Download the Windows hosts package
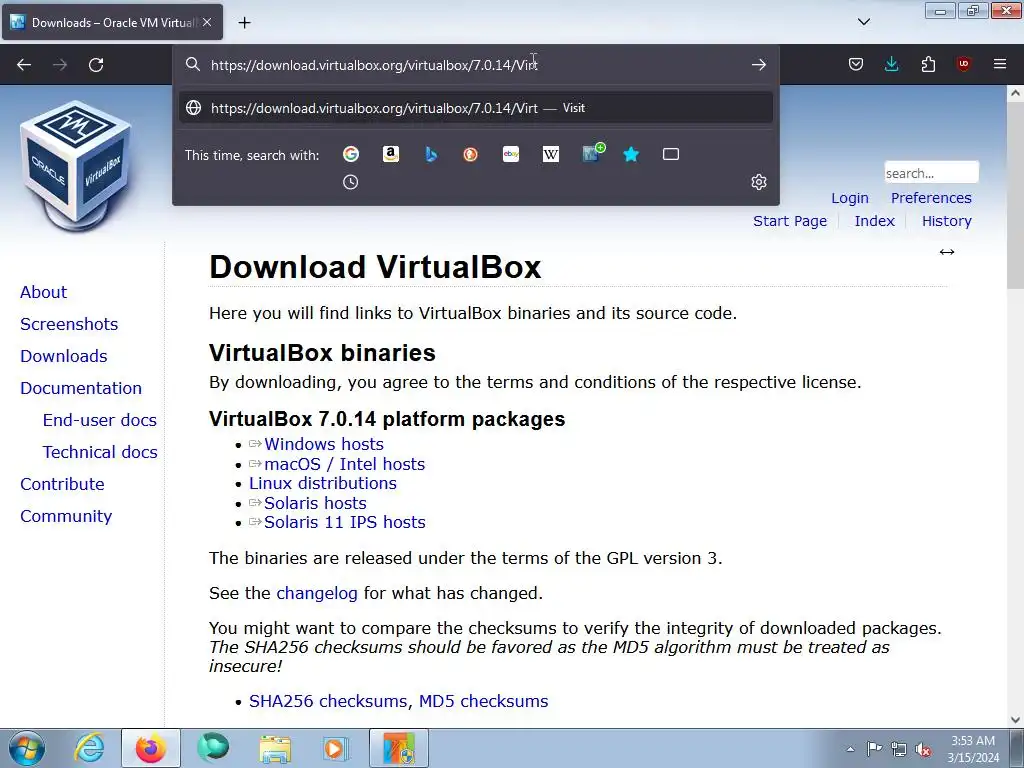1024x768 pixels. (324, 444)
